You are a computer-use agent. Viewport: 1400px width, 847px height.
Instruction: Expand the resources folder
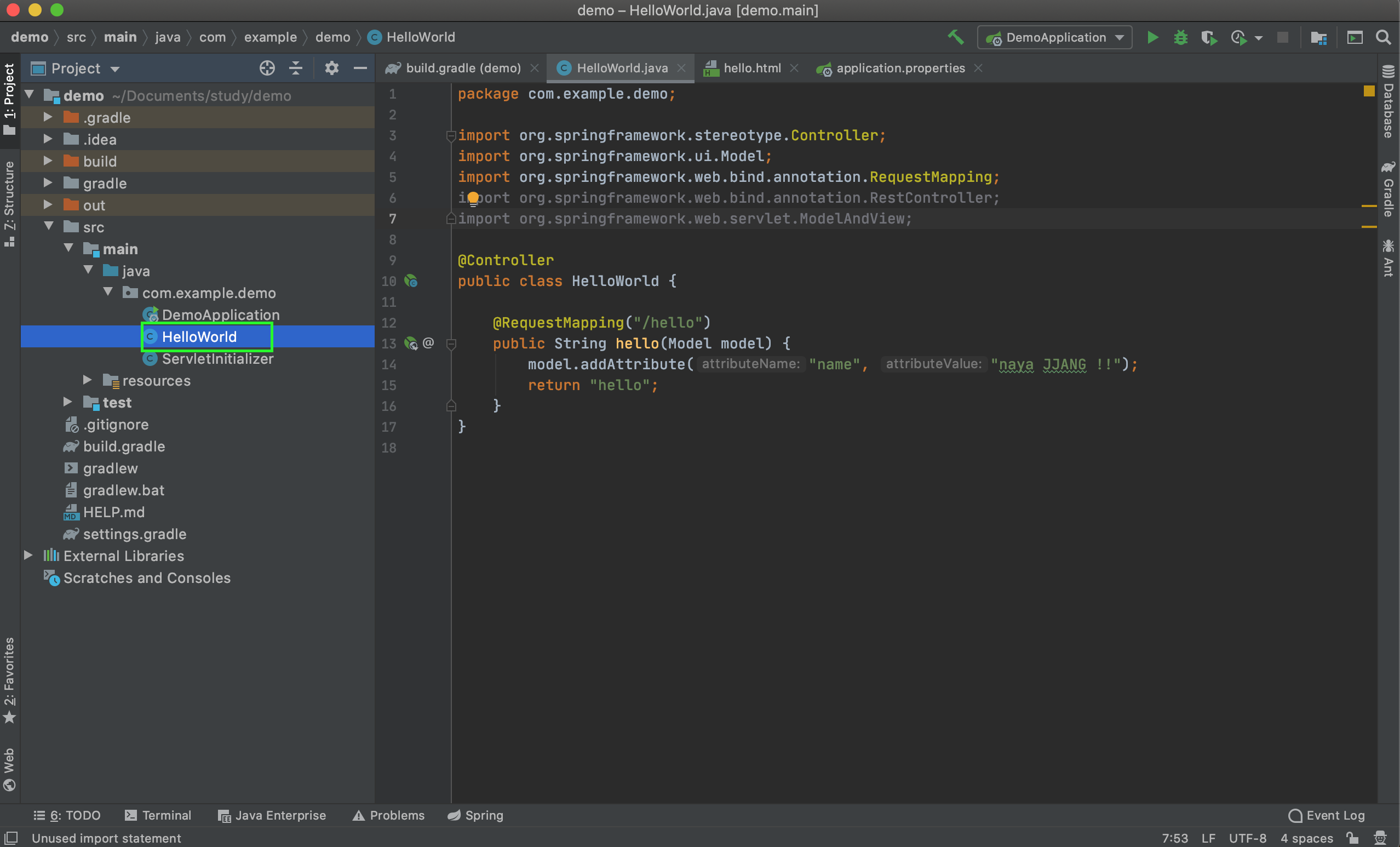click(x=87, y=380)
